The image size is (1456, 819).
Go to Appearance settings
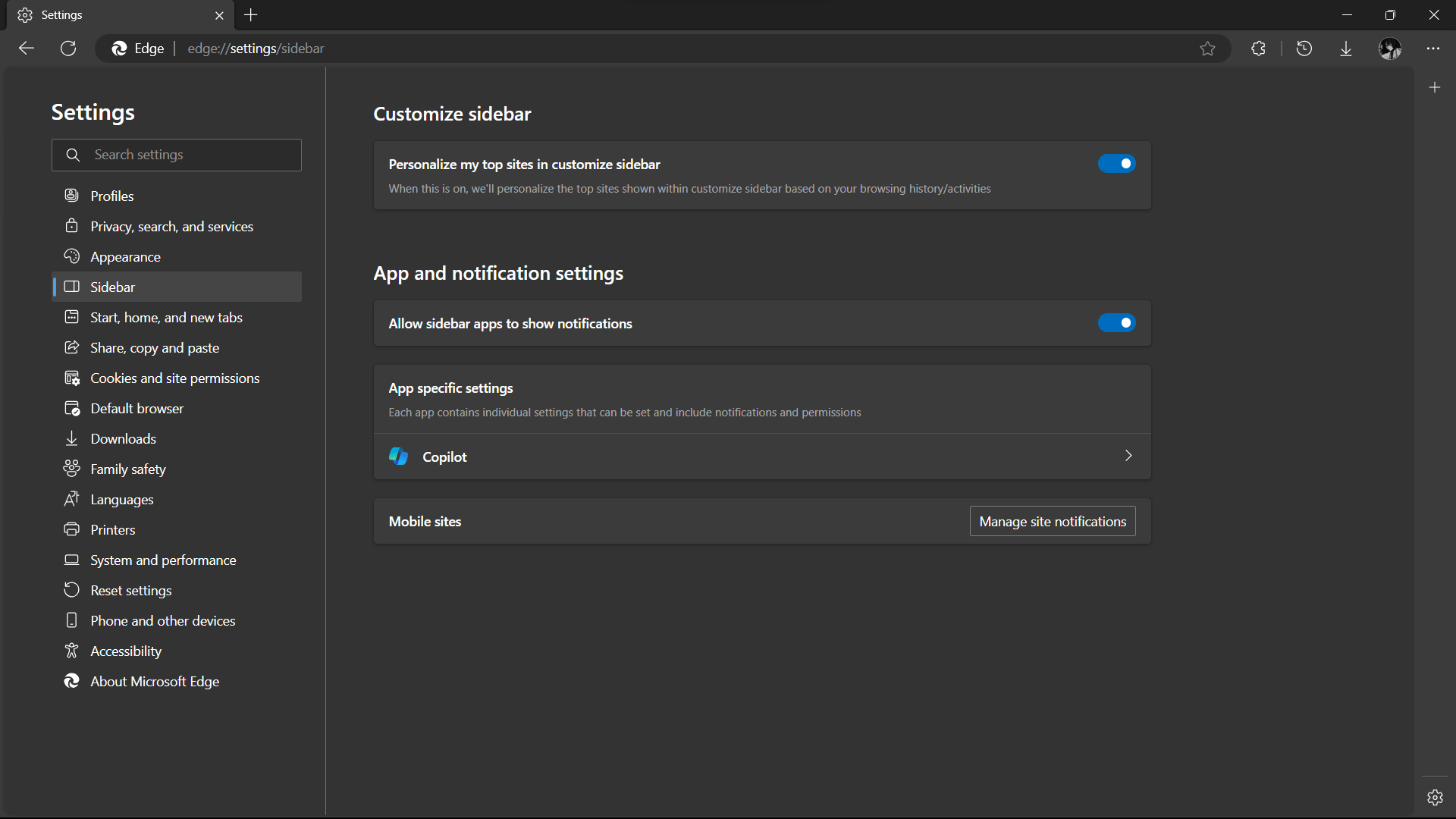tap(177, 256)
